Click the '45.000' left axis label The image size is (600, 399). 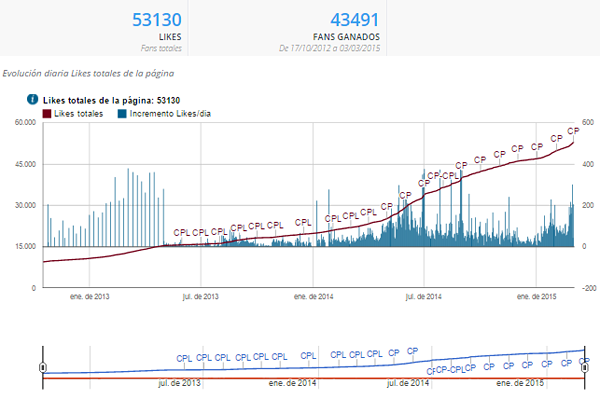coord(25,164)
